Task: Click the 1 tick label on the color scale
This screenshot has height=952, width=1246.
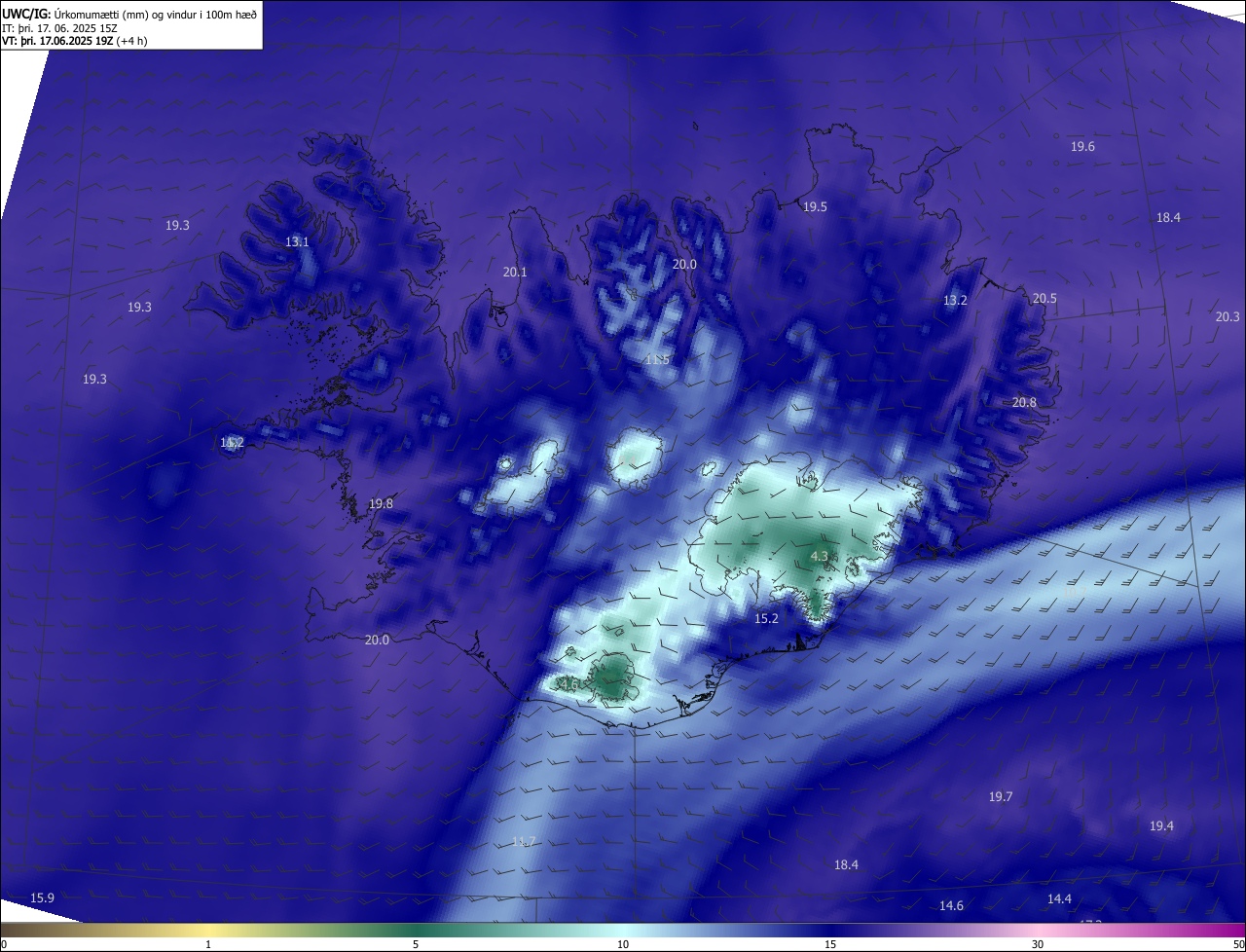Action: (208, 944)
